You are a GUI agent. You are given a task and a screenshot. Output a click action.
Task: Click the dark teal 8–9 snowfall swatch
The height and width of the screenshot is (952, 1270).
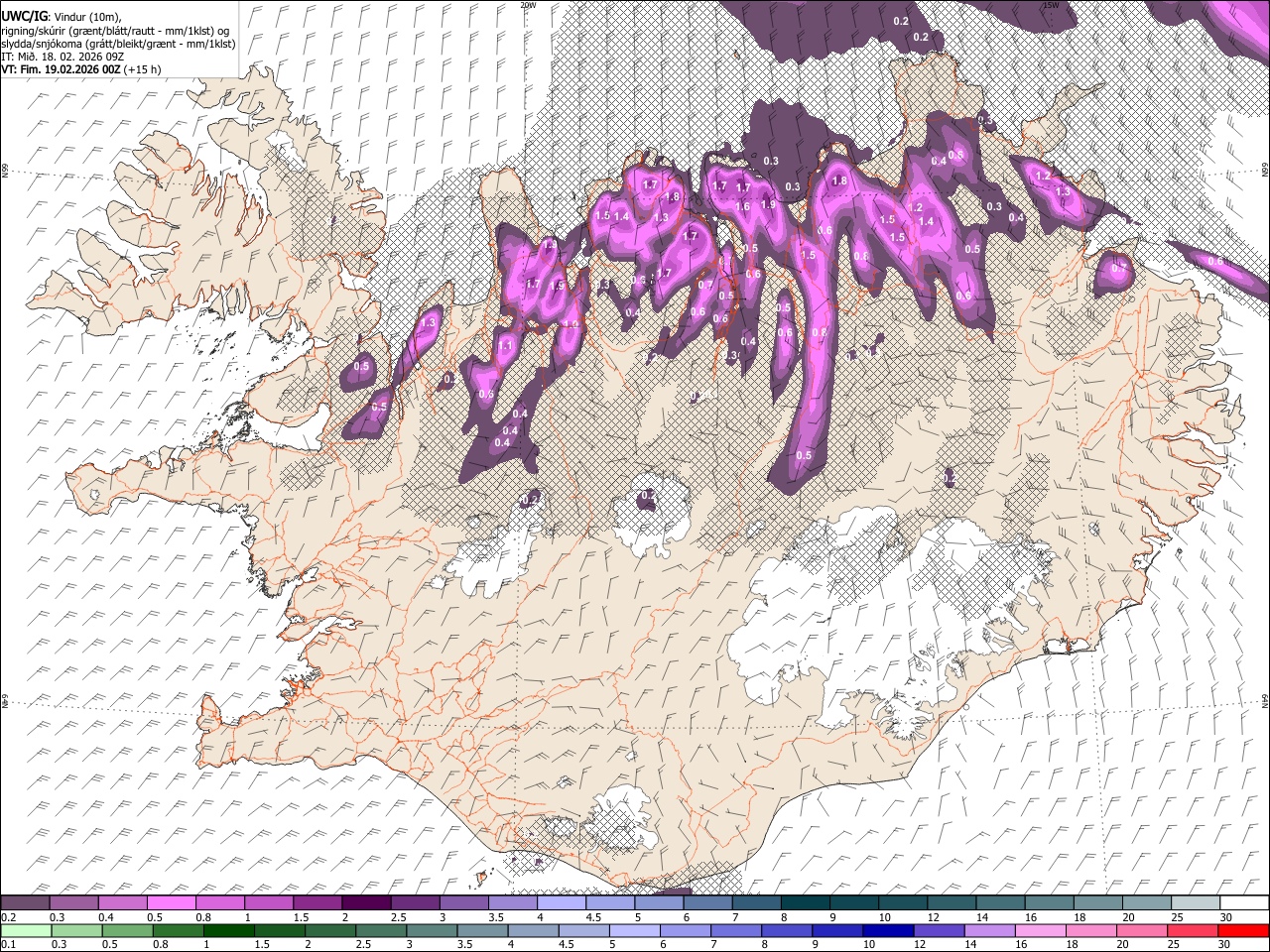[x=806, y=903]
